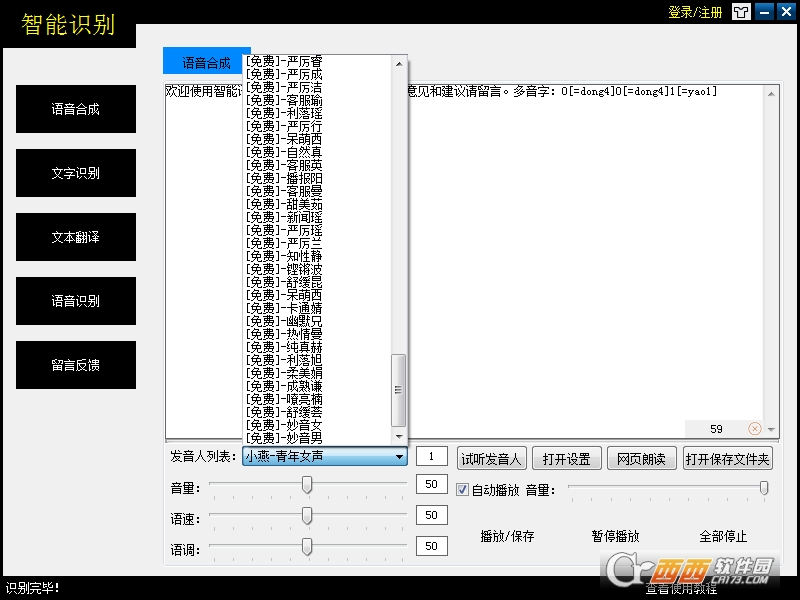Open the 登录/注册 link
Viewport: 800px width, 600px height.
(x=695, y=12)
